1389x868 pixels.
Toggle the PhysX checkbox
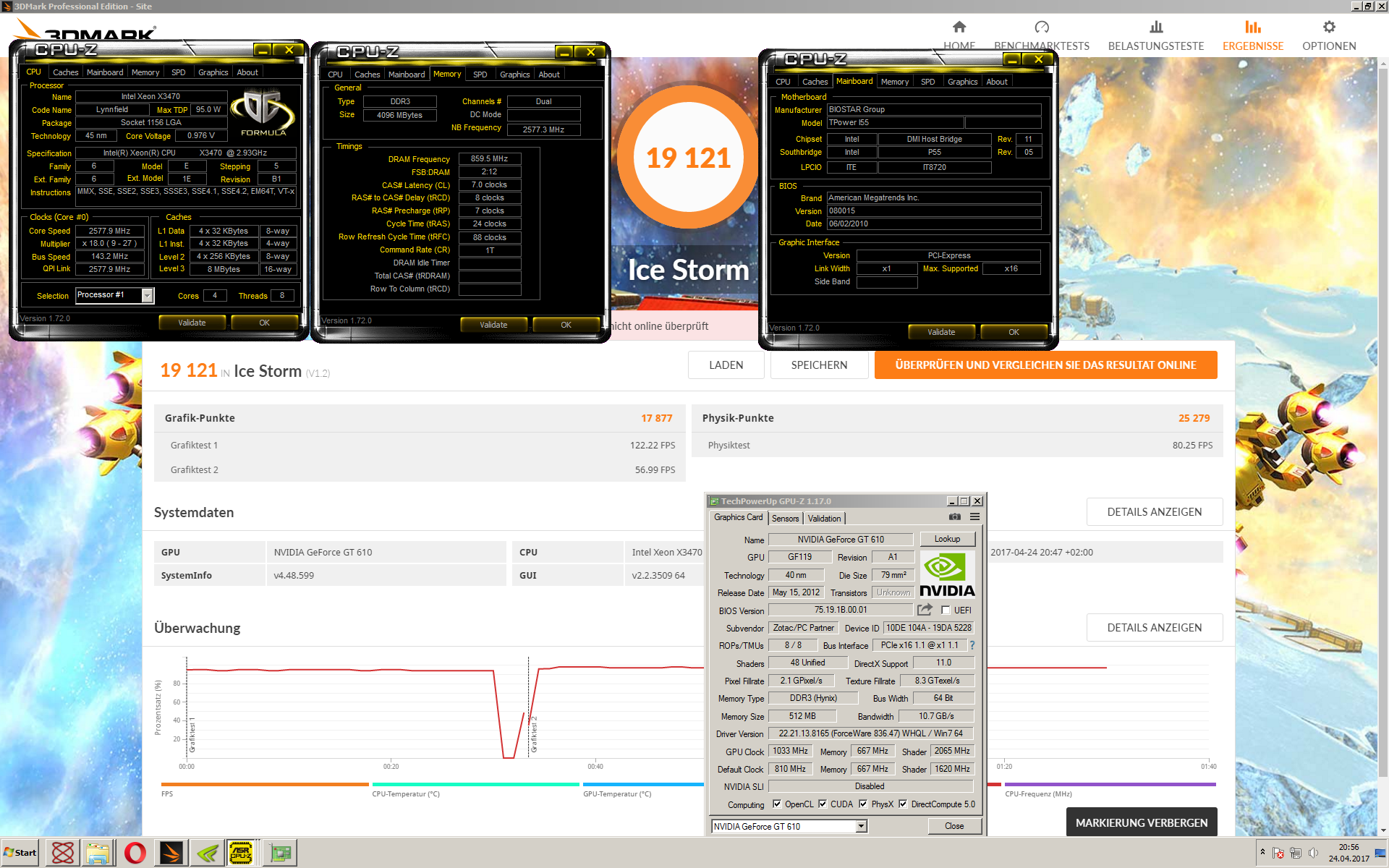point(862,804)
